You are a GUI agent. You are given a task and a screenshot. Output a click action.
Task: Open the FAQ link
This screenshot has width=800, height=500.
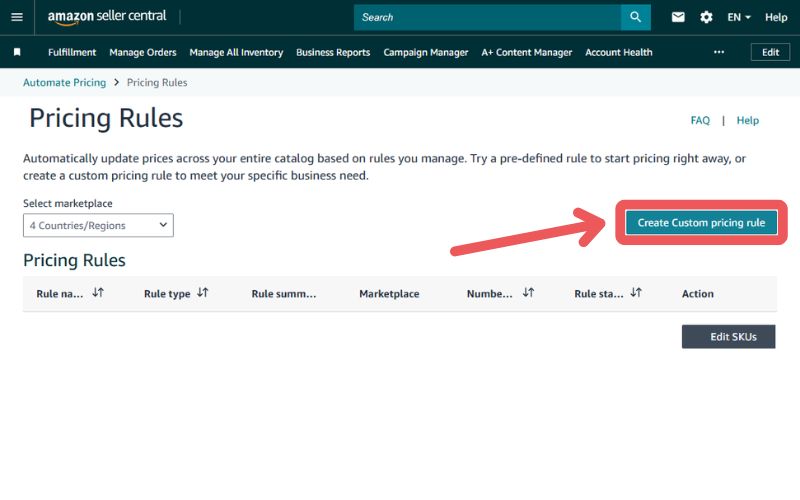click(700, 120)
